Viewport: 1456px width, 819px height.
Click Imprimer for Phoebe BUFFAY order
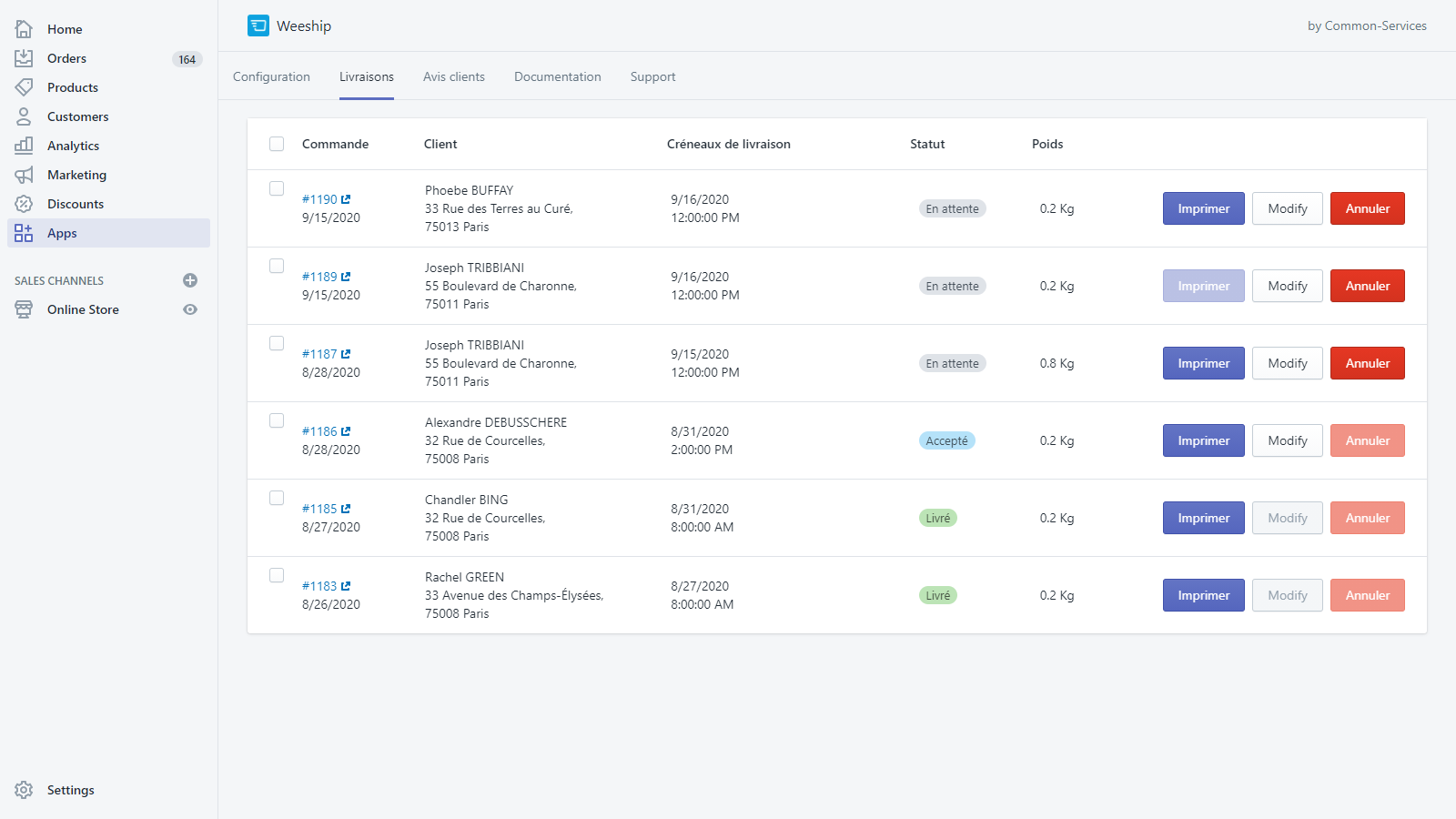1203,208
